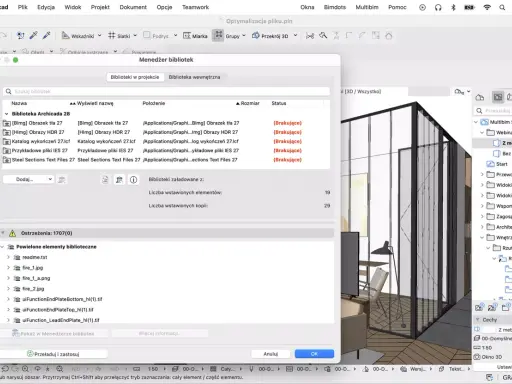Click the OK button
The height and width of the screenshot is (384, 512).
click(314, 354)
